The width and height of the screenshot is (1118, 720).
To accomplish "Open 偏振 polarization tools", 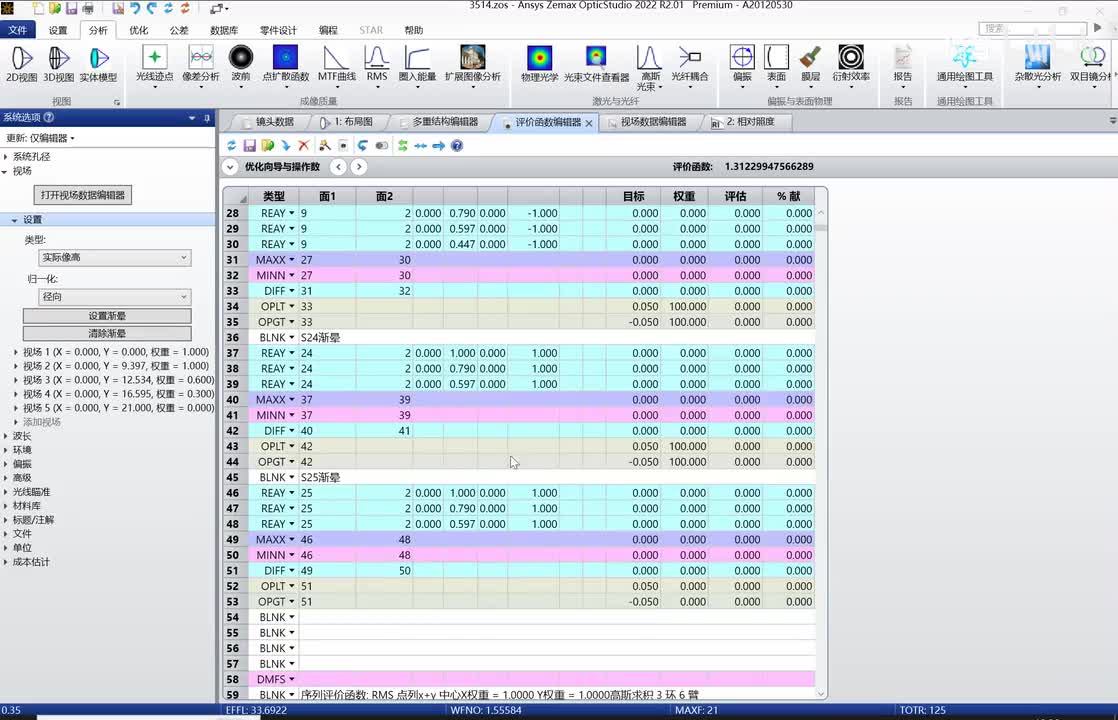I will pos(742,66).
